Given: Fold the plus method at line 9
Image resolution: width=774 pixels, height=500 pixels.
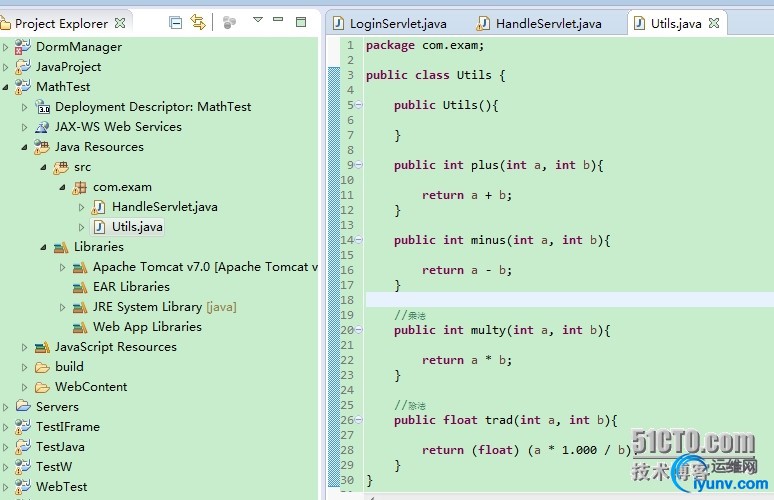Looking at the screenshot, I should pos(359,165).
